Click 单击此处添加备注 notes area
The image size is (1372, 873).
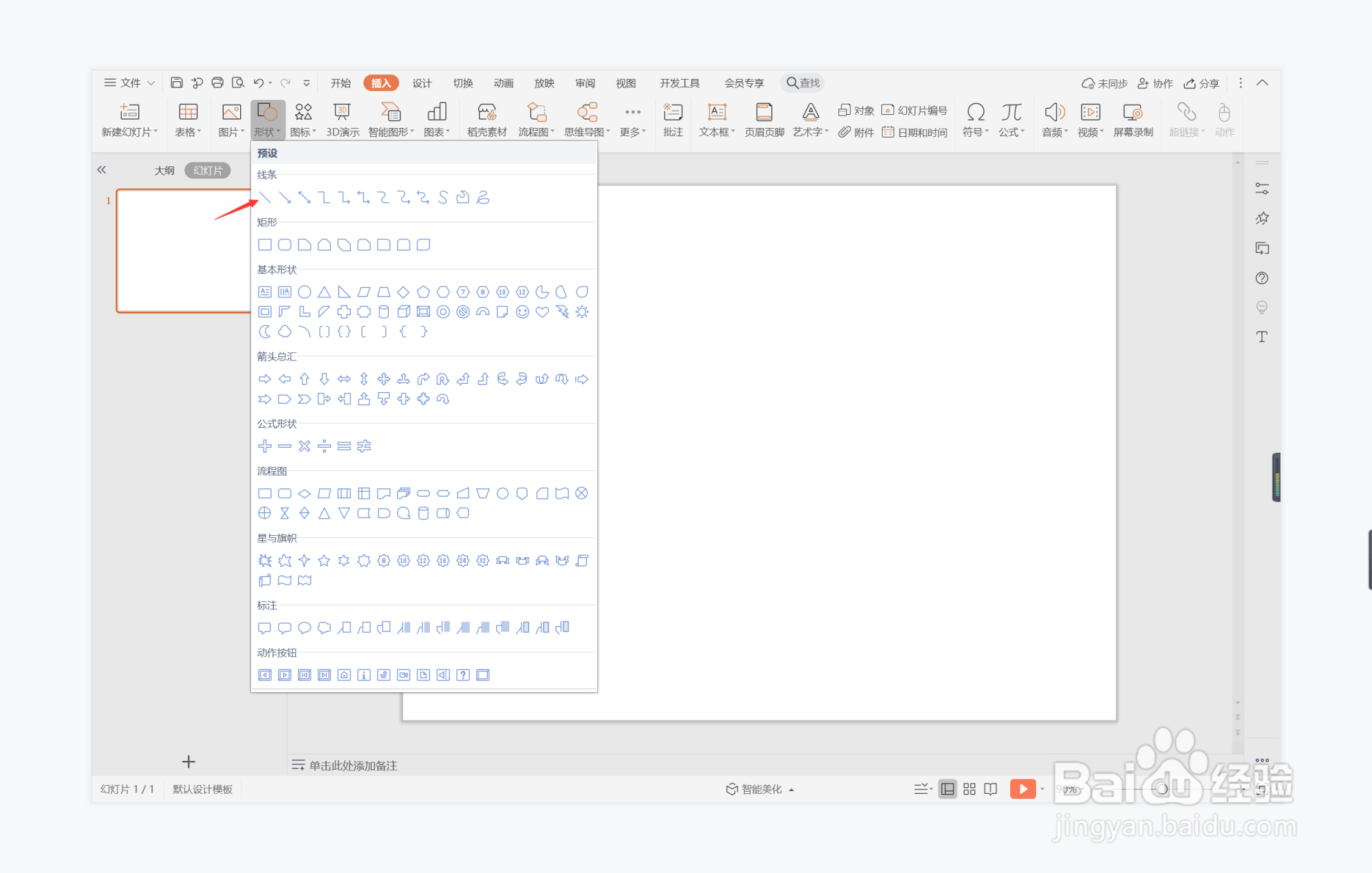point(352,766)
